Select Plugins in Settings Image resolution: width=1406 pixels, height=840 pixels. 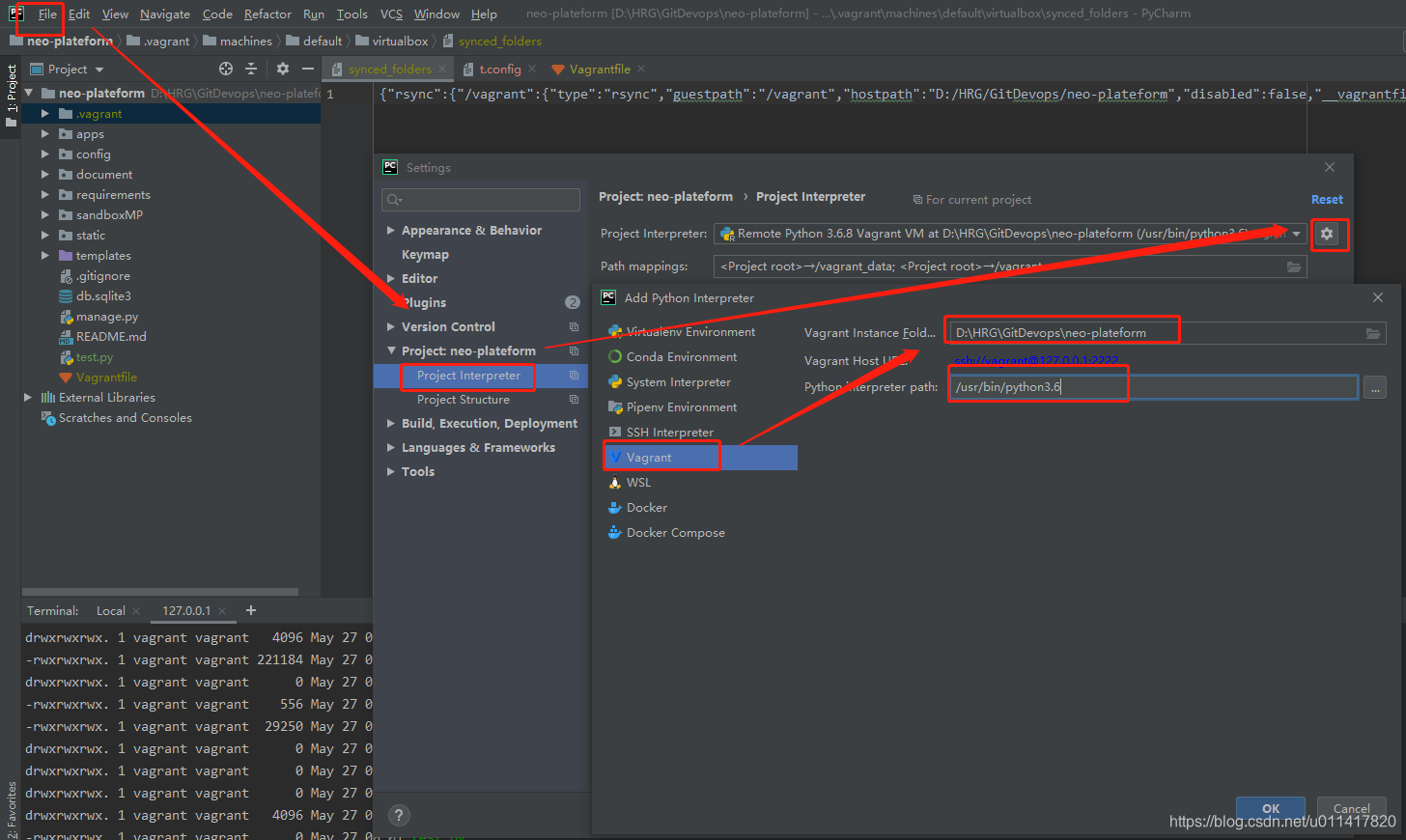tap(425, 302)
